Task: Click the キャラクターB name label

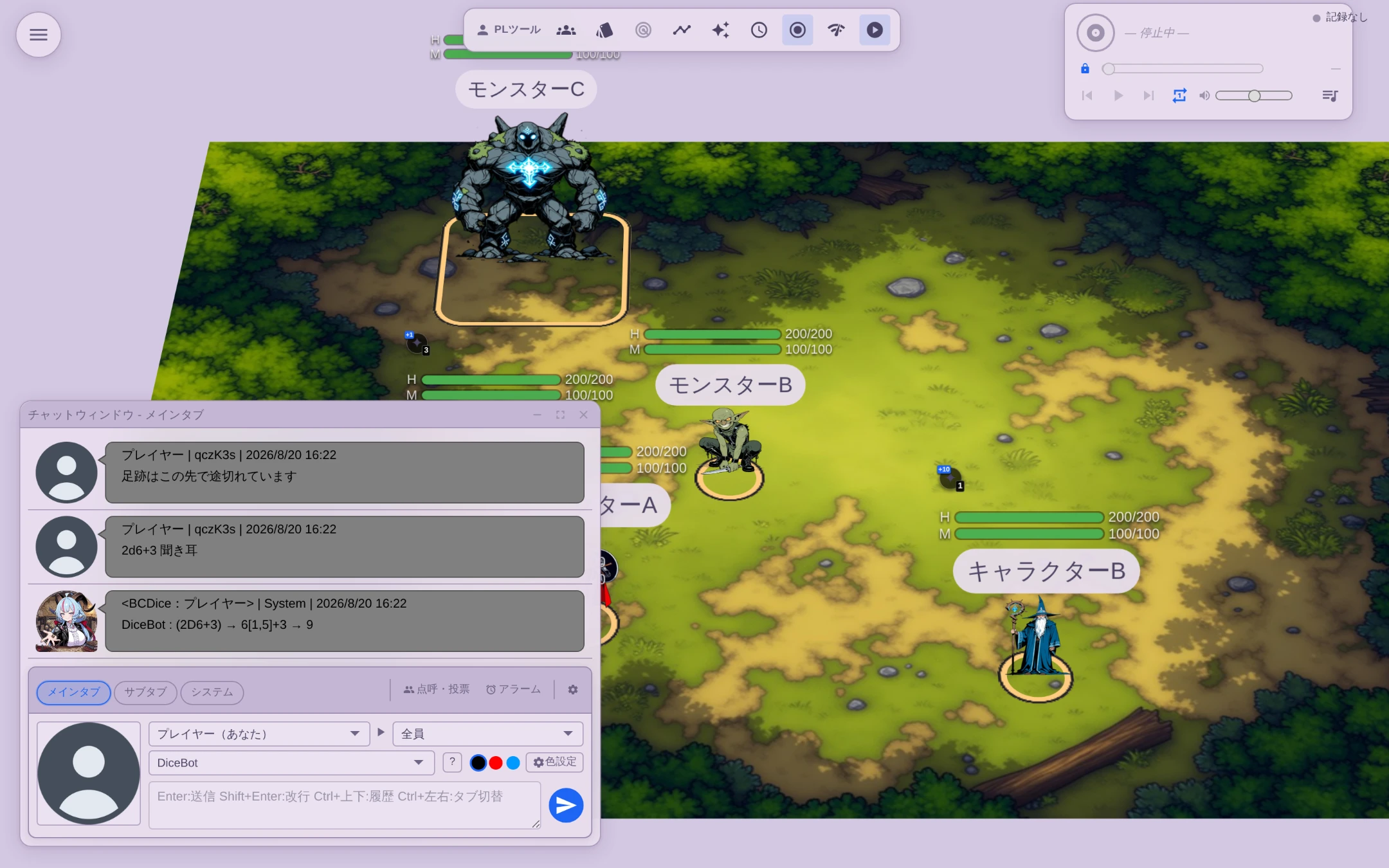Action: pos(1046,571)
